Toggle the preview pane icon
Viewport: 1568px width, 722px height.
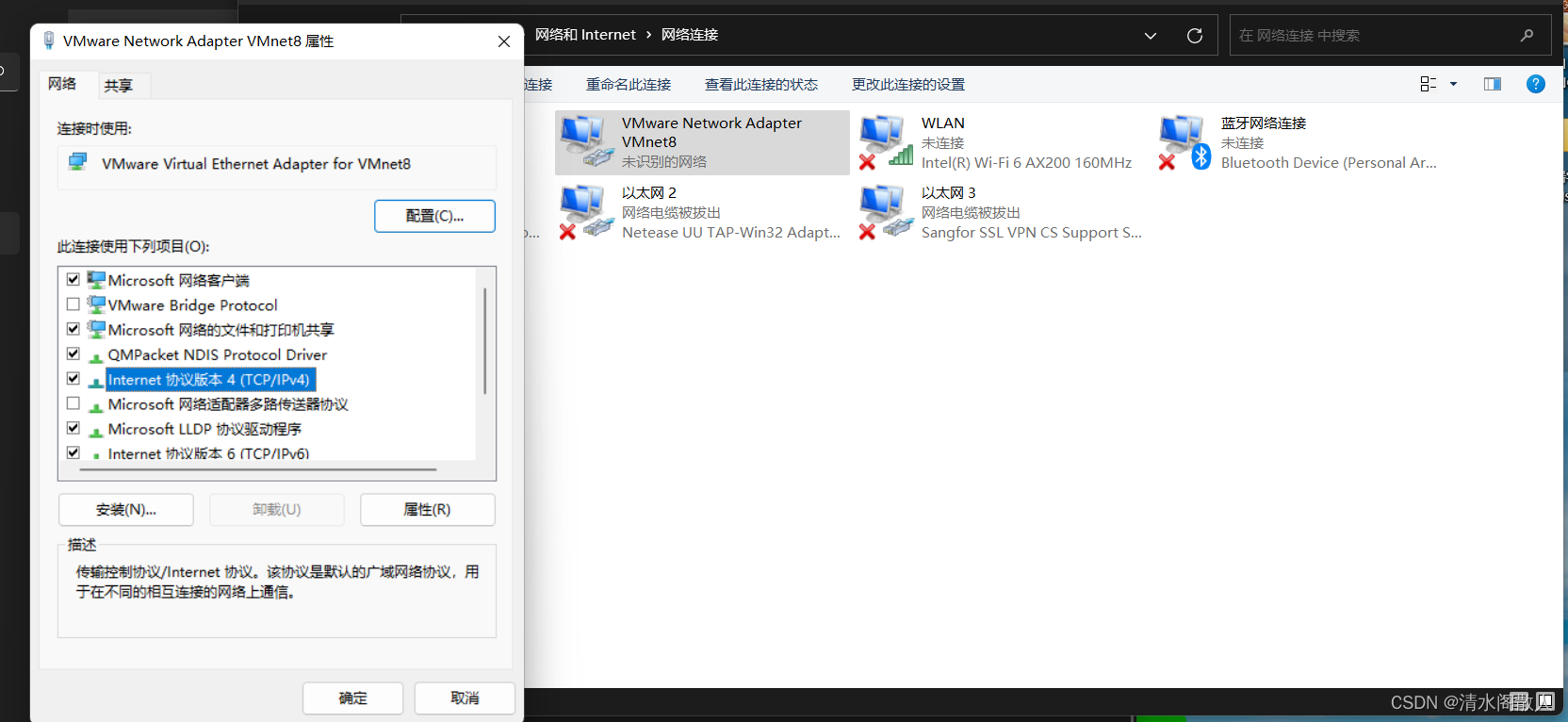(x=1493, y=84)
